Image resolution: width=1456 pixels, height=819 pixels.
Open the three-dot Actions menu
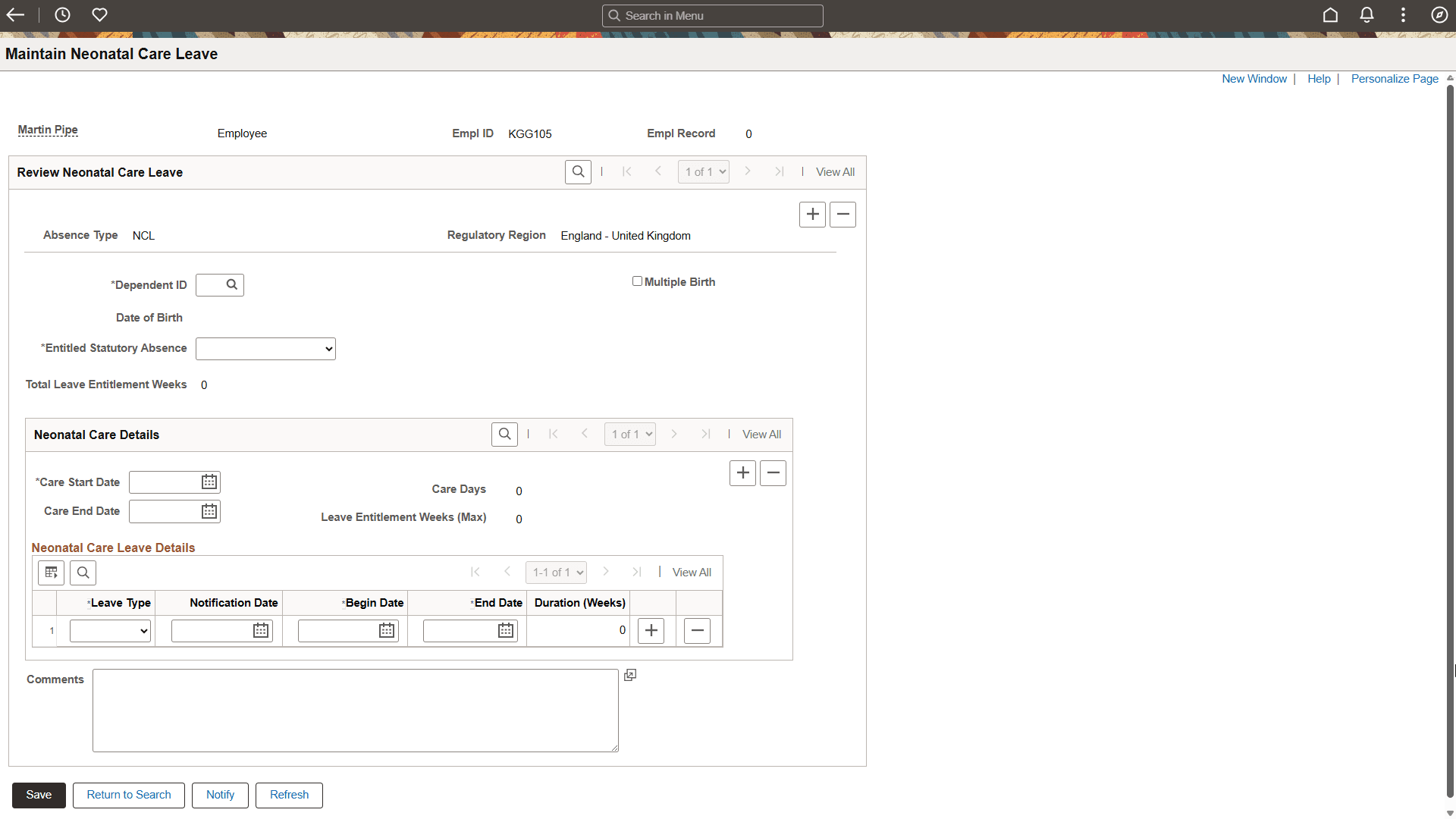click(x=1403, y=15)
